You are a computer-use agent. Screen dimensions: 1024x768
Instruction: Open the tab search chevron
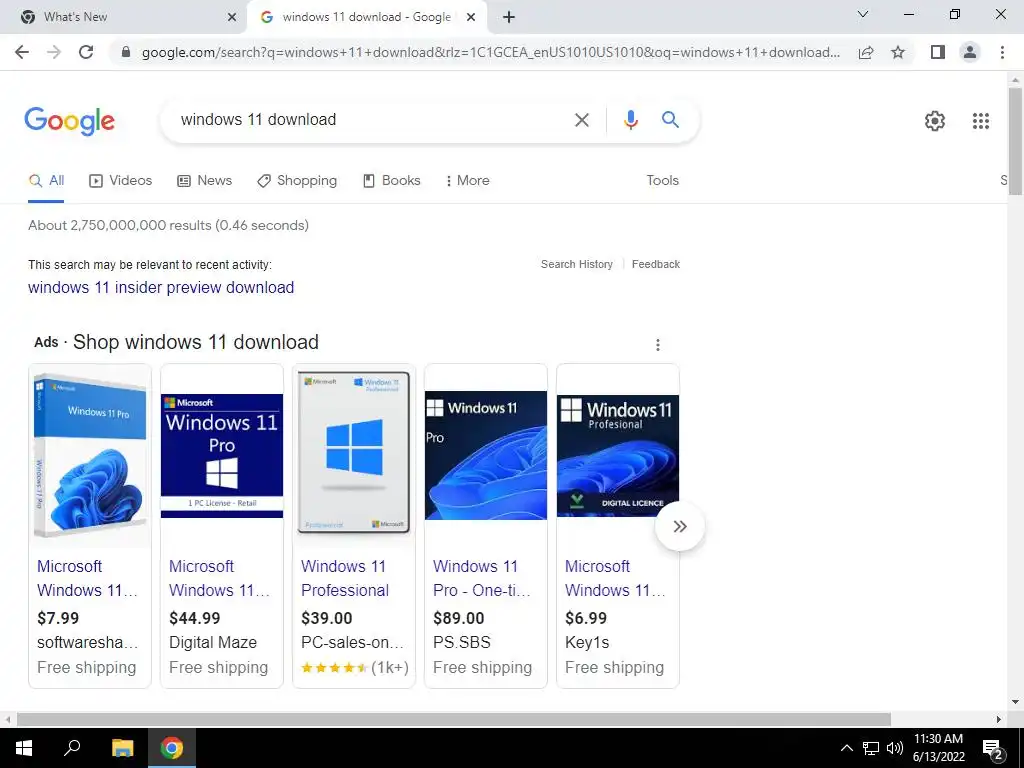863,14
